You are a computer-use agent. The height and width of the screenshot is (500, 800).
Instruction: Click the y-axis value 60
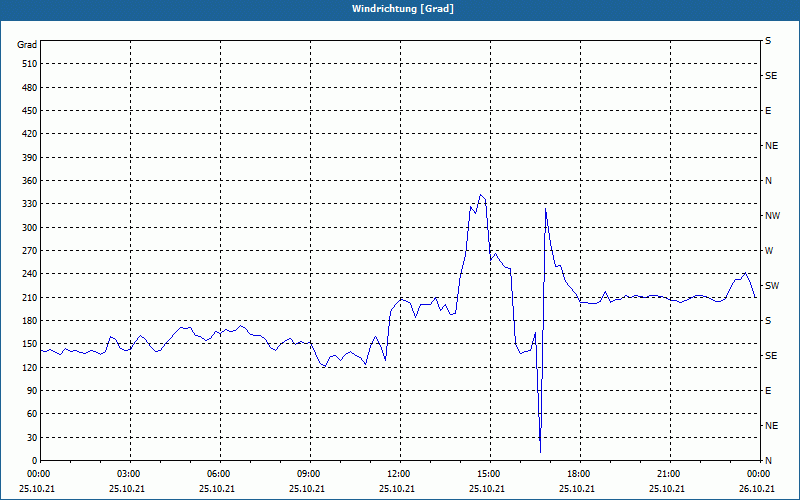coord(32,414)
